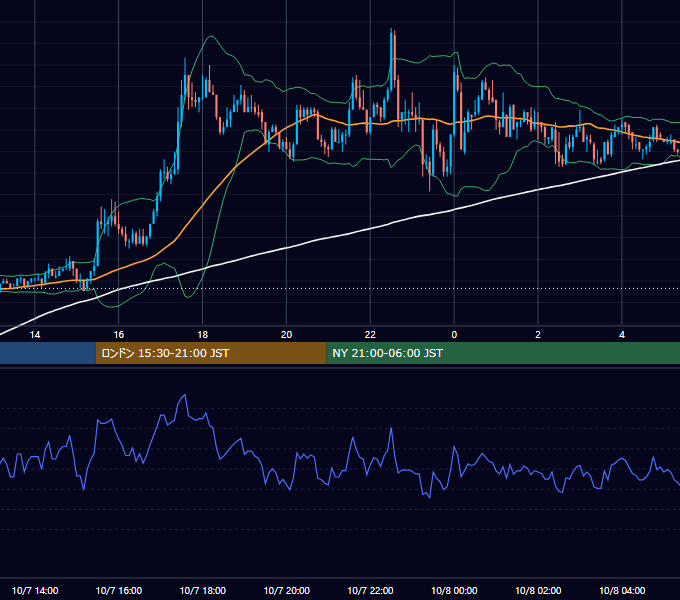Select the 10/8 00:00 time label
680x600 pixels.
454,590
